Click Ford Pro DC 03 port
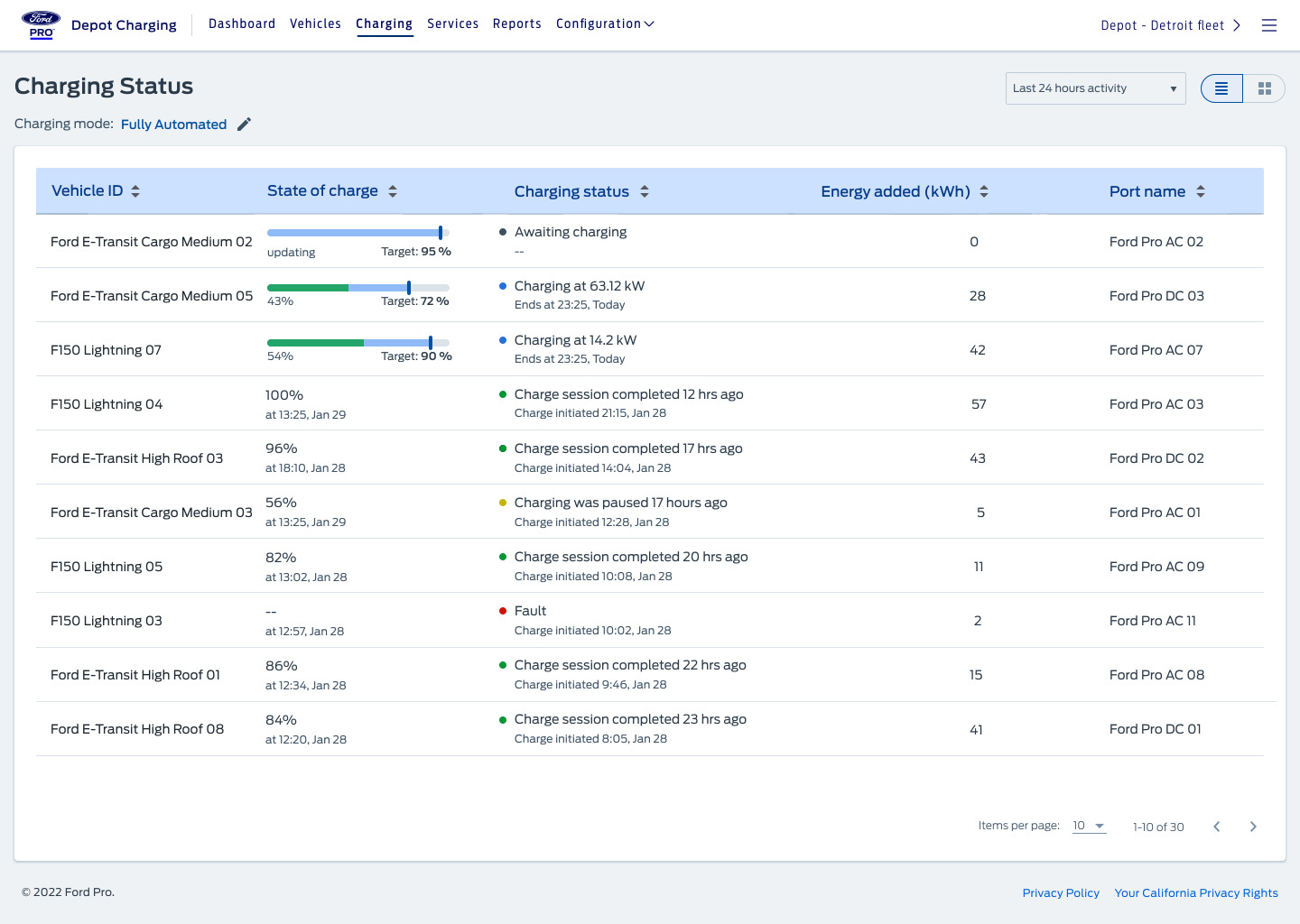The height and width of the screenshot is (924, 1300). click(x=1156, y=296)
